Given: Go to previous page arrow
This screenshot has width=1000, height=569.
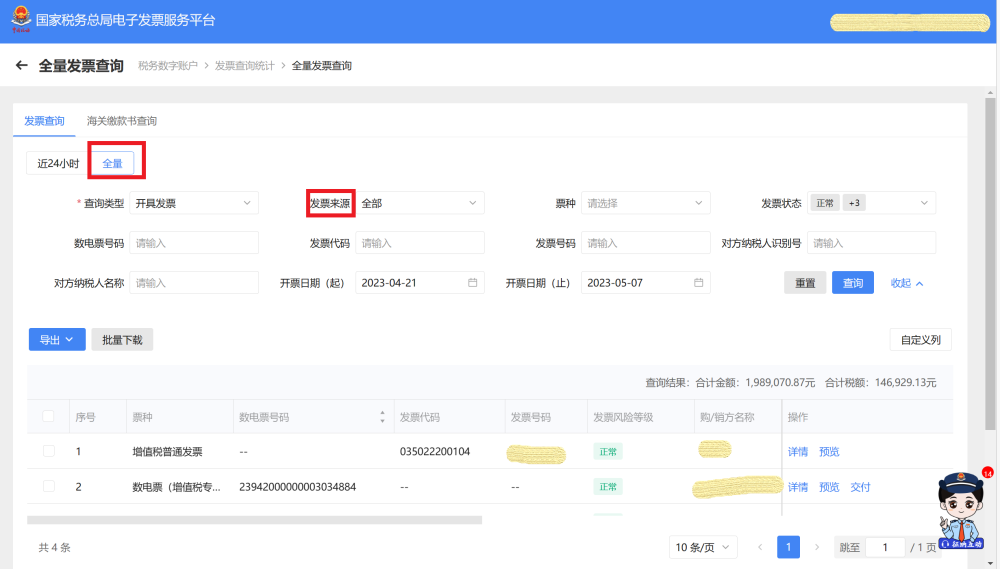Looking at the screenshot, I should (x=760, y=547).
